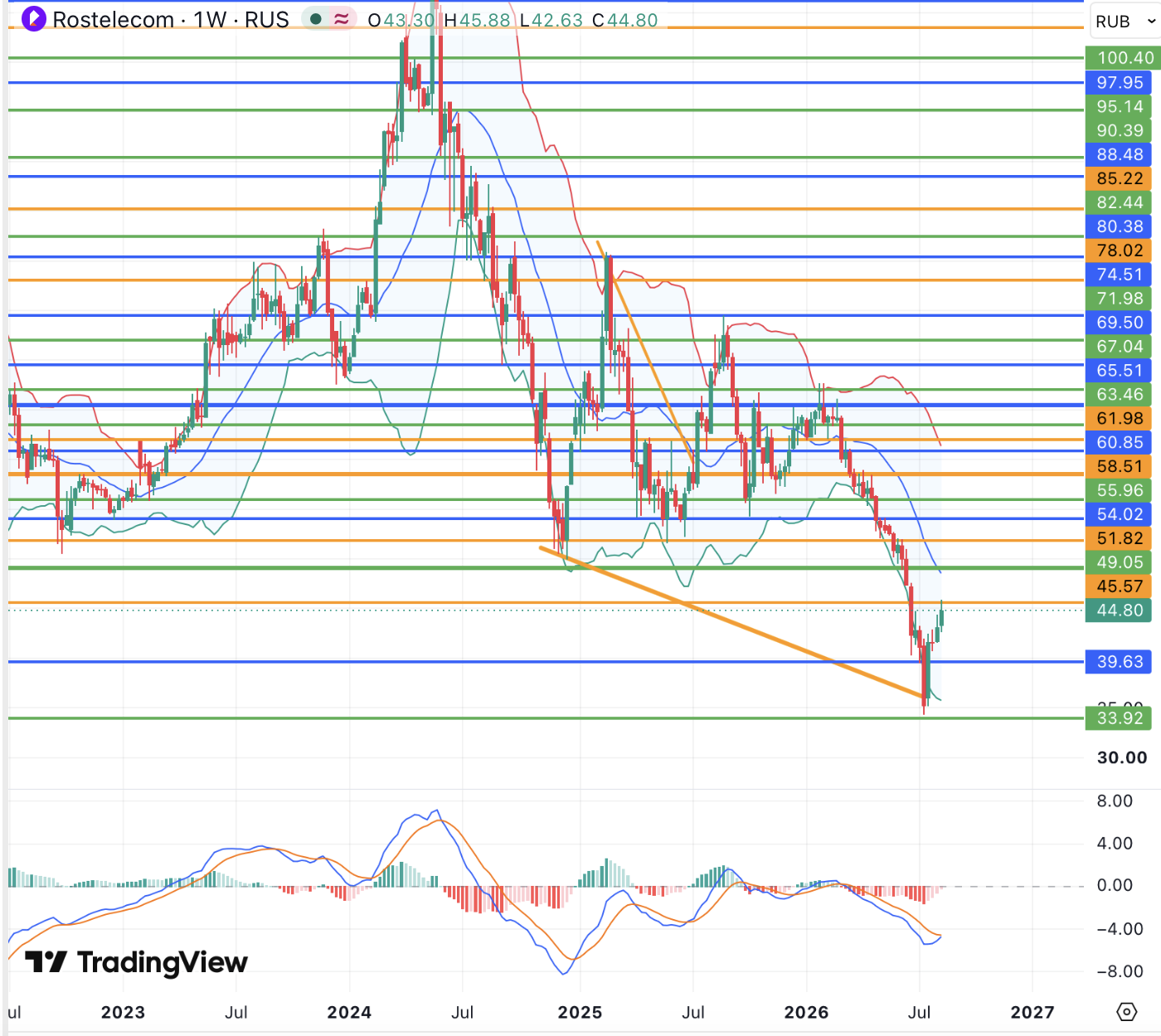This screenshot has height=1036, width=1161.
Task: Click the low value L42.63
Action: click(x=551, y=20)
